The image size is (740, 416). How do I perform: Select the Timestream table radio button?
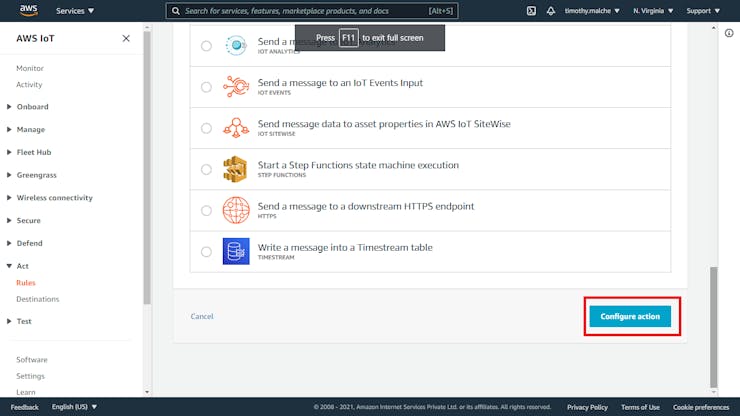206,252
